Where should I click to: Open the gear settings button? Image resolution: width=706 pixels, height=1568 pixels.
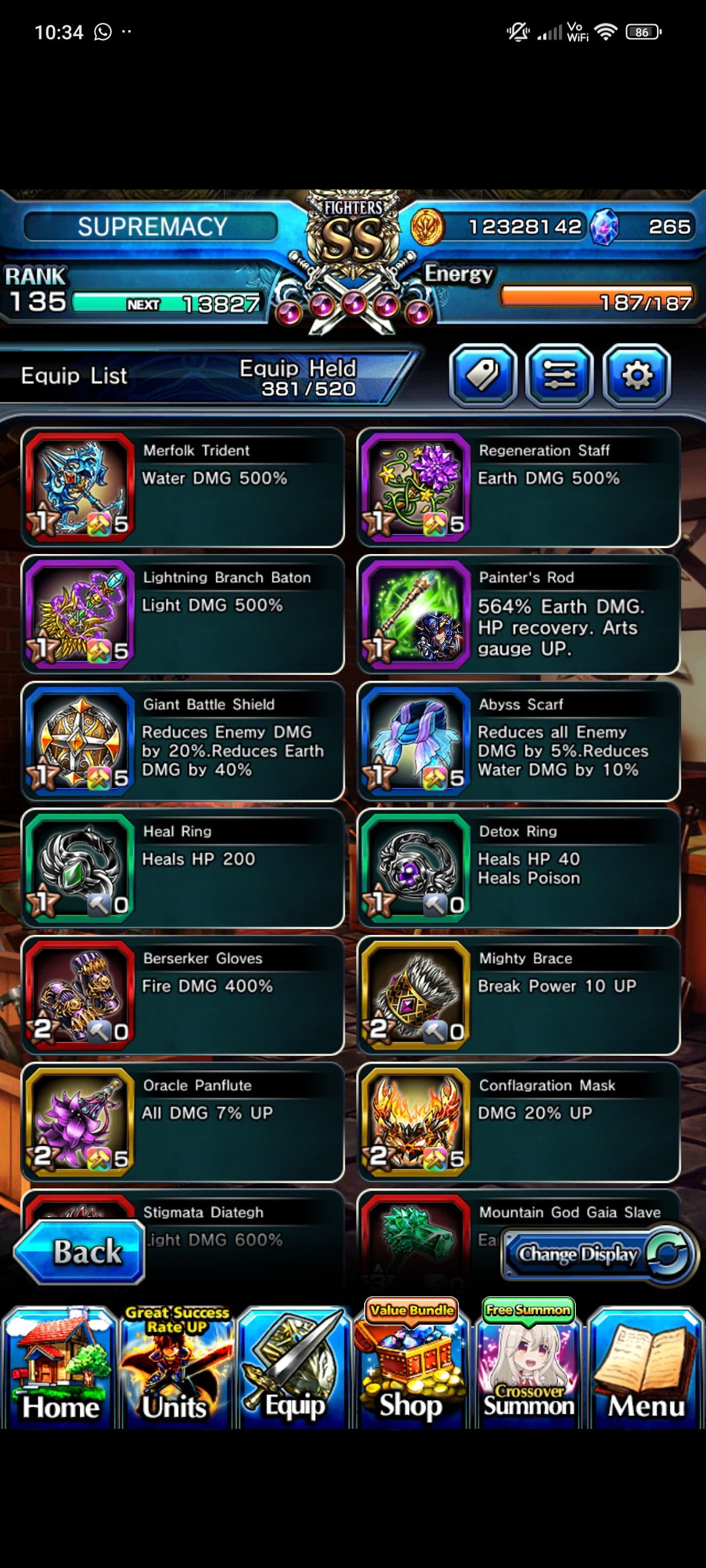click(x=637, y=376)
